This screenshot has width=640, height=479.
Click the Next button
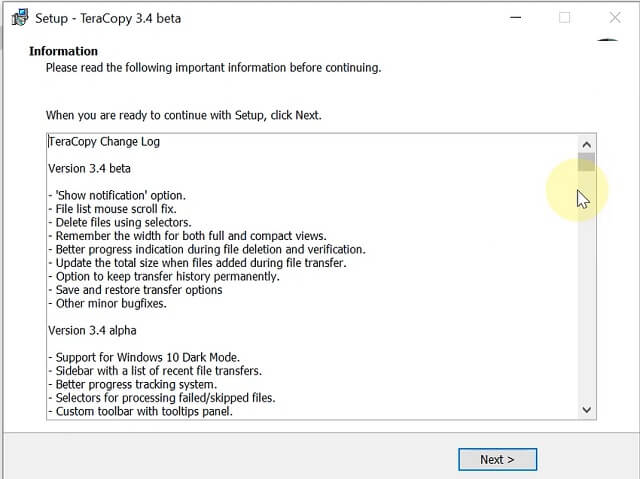click(x=497, y=459)
